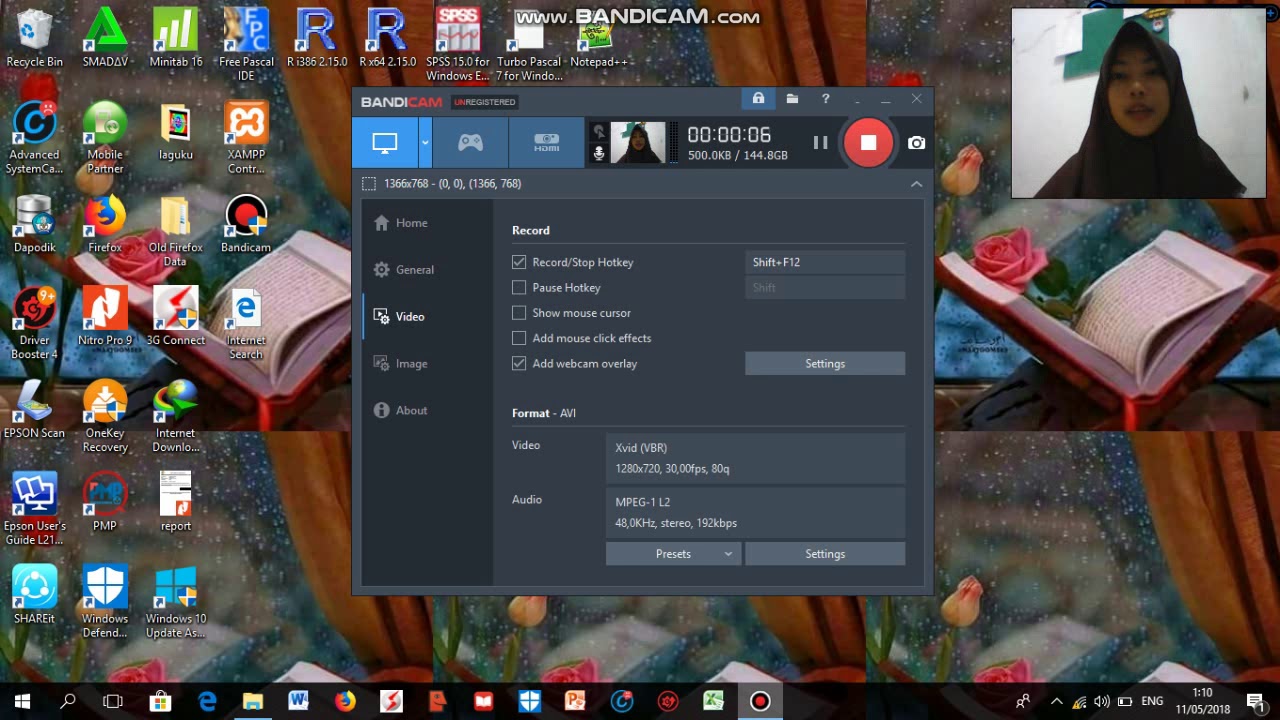Enable Show mouse cursor checkbox
This screenshot has width=1280, height=720.
point(519,313)
